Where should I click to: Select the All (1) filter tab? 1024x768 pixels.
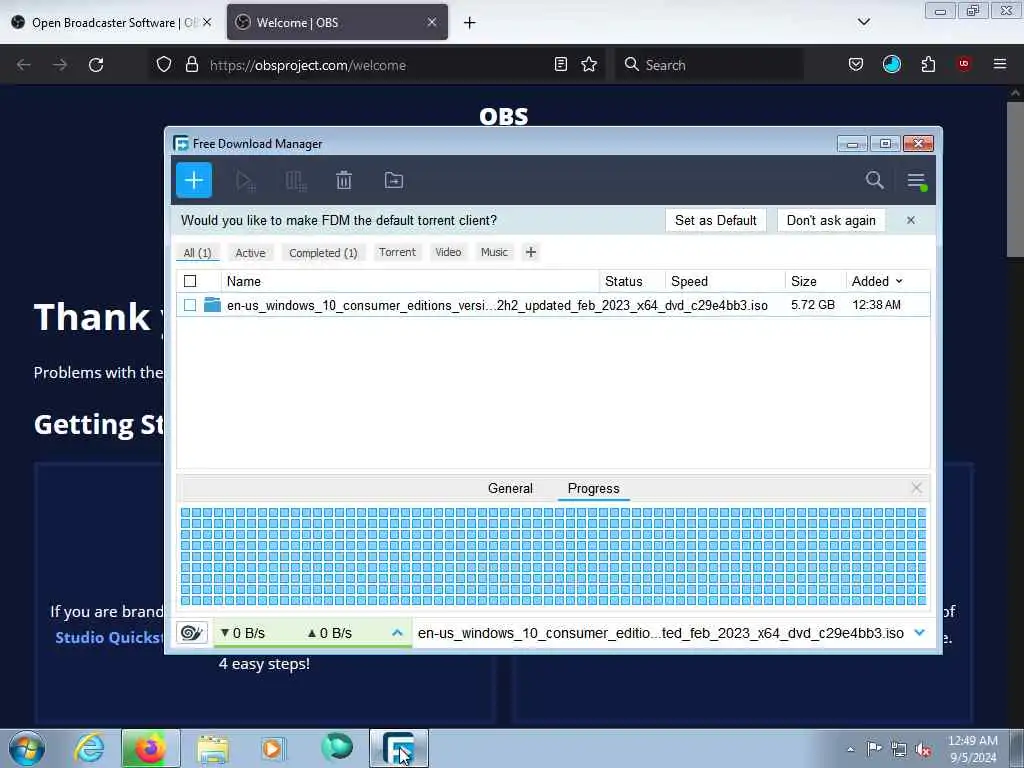(197, 253)
